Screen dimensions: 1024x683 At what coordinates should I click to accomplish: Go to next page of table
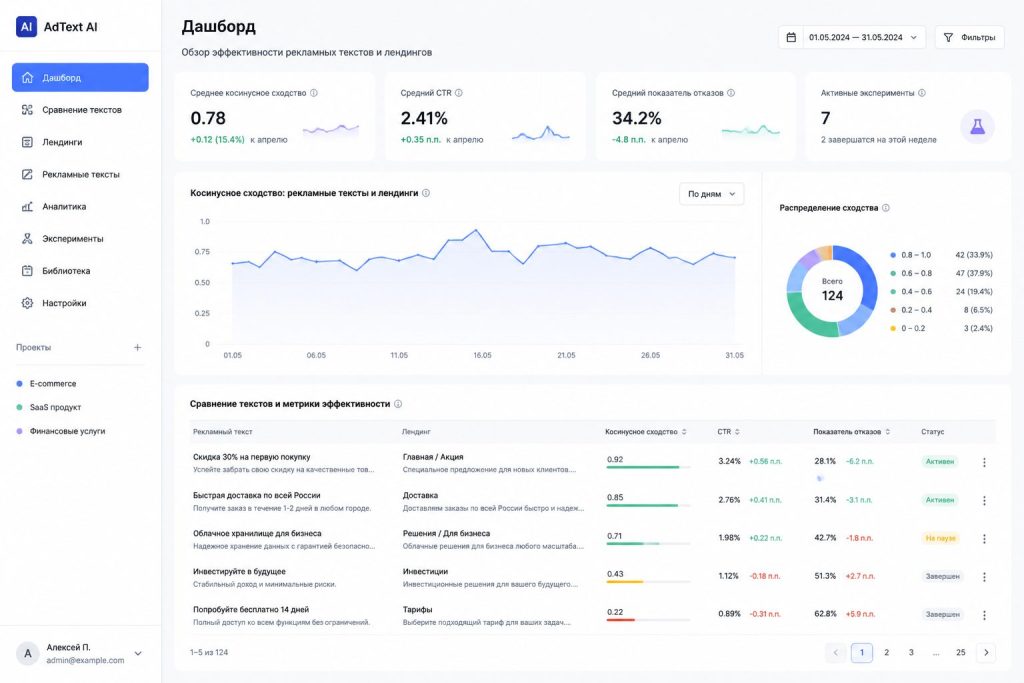click(986, 652)
